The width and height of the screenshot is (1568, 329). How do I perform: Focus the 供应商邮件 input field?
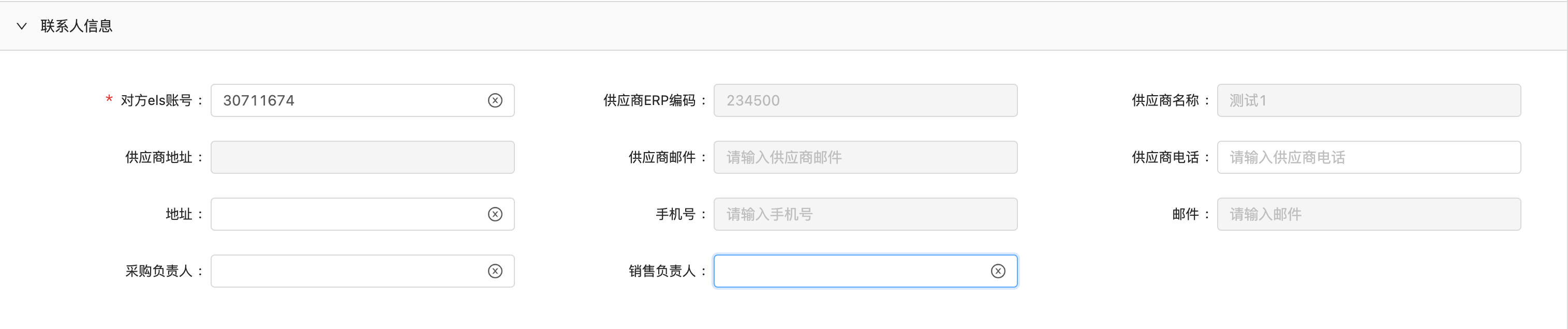click(x=865, y=157)
